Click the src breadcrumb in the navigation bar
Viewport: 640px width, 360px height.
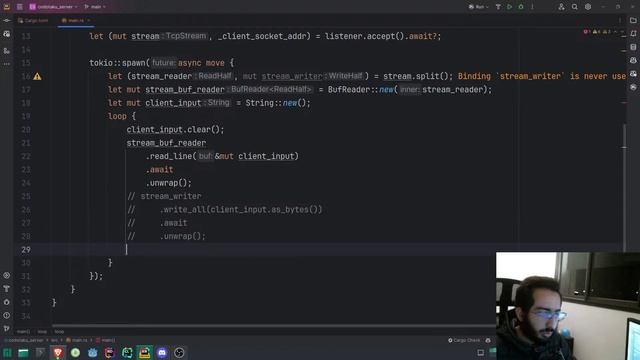tap(54, 340)
